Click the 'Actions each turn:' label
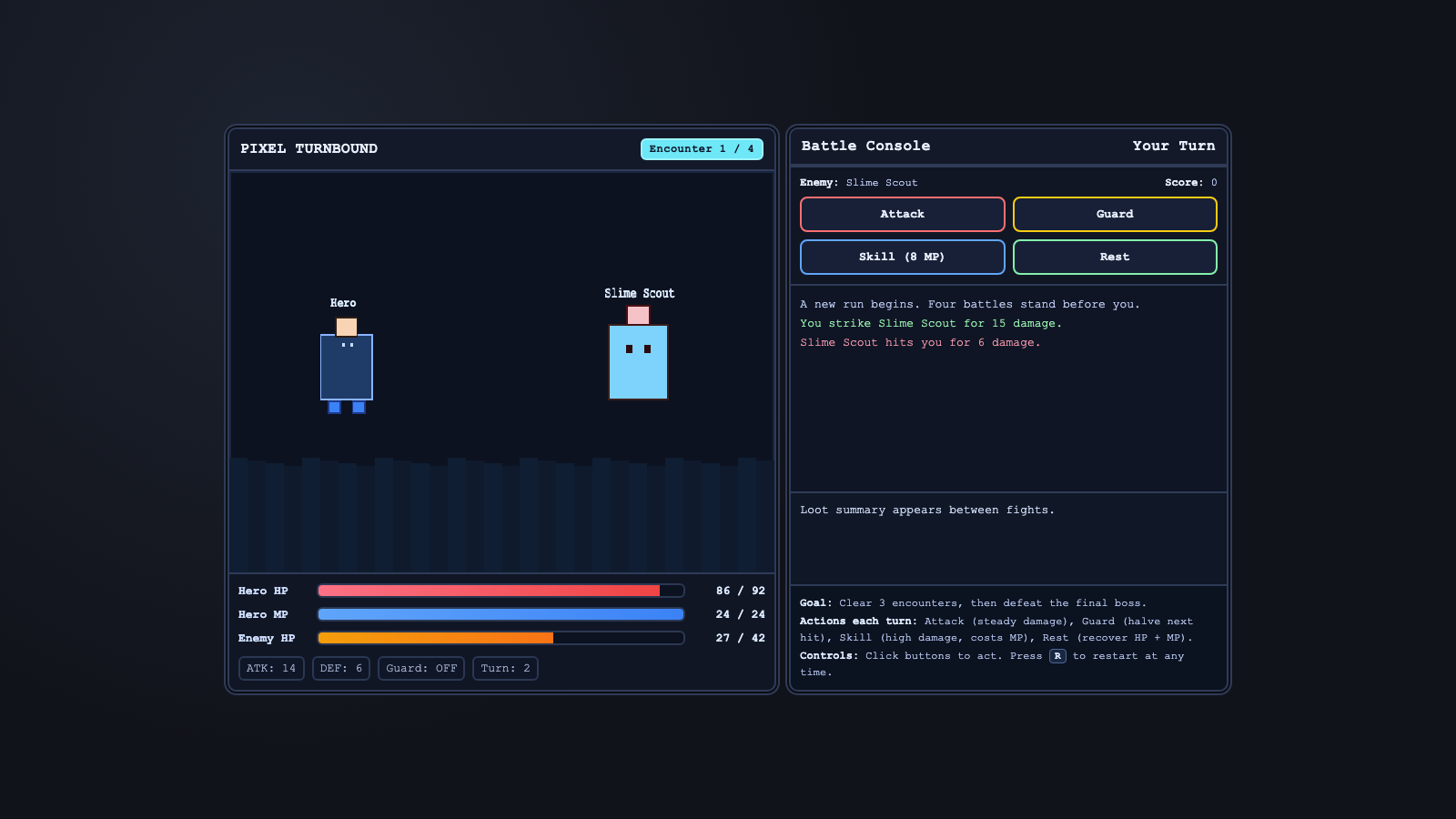The width and height of the screenshot is (1456, 819). (858, 622)
